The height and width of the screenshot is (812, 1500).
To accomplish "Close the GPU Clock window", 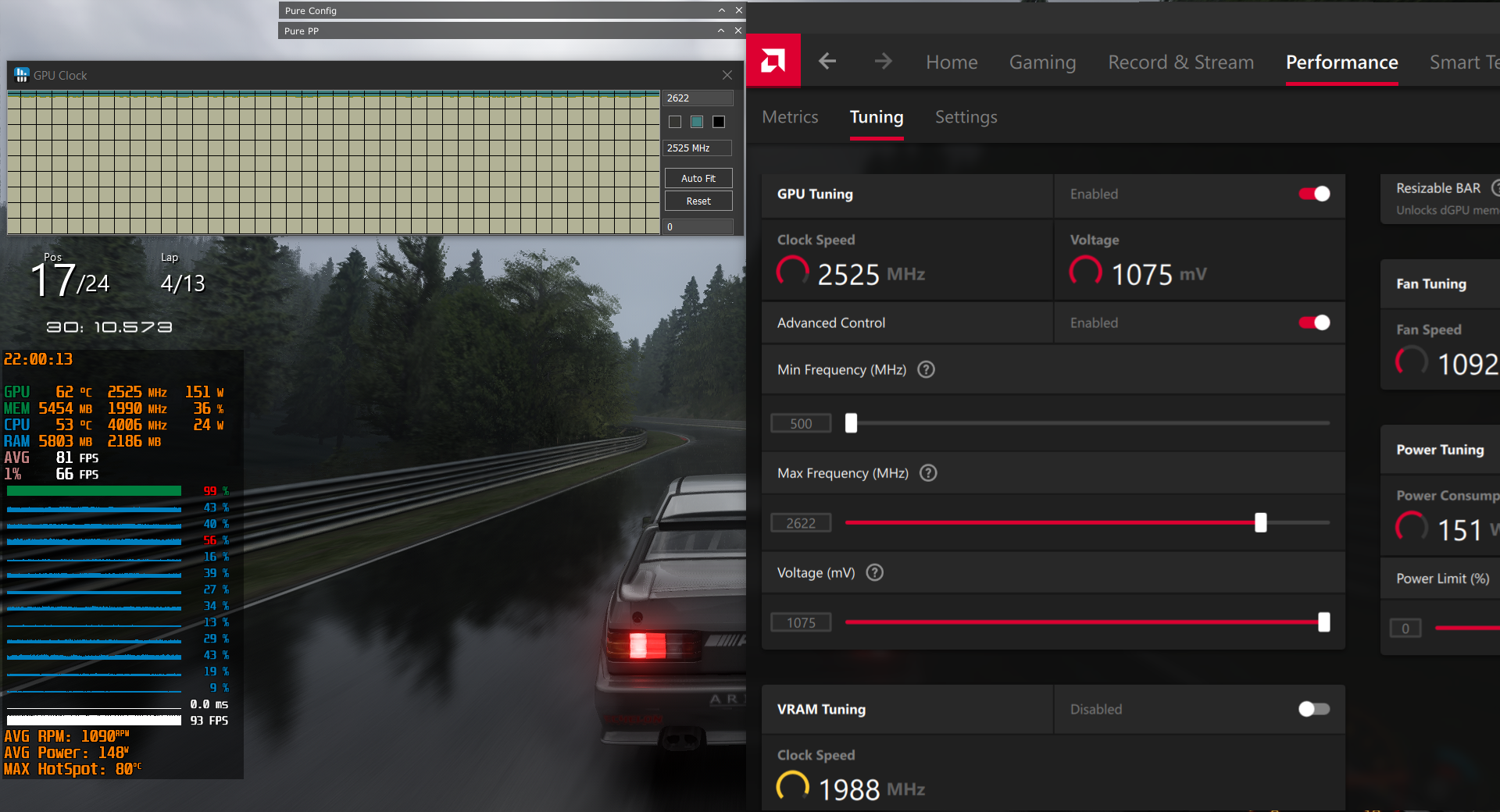I will (727, 75).
